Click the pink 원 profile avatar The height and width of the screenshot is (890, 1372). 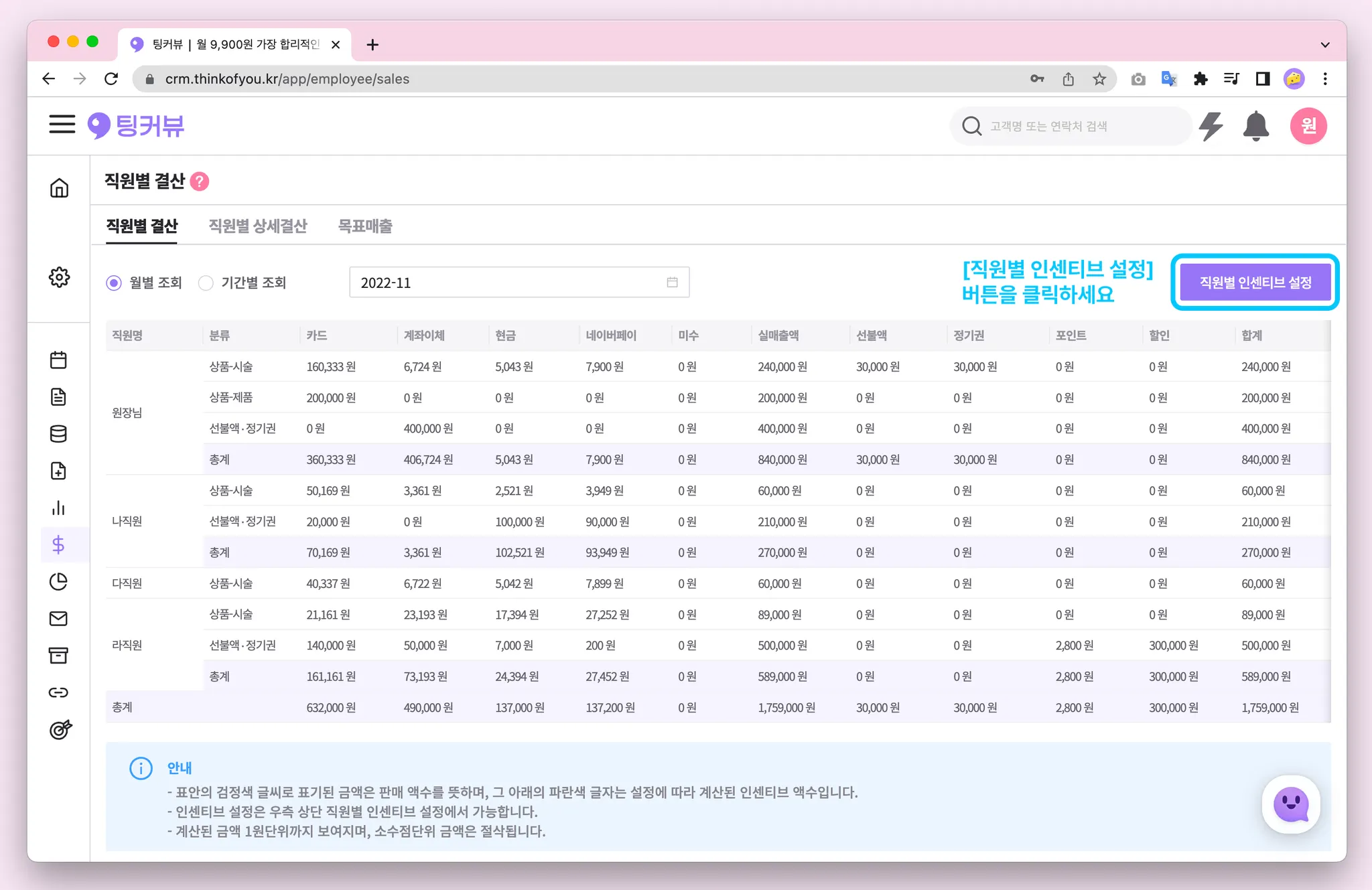point(1308,126)
